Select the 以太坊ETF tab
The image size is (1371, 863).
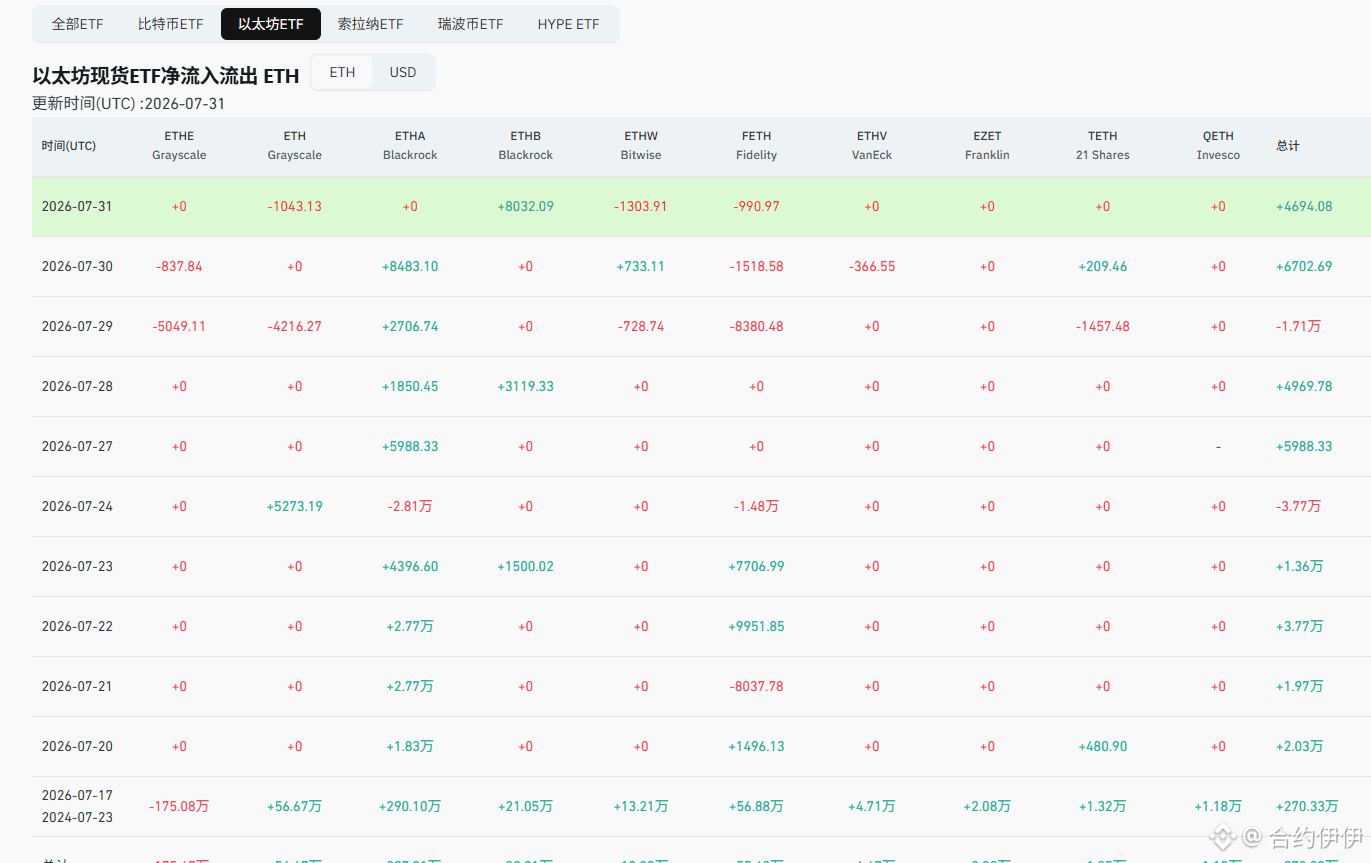pos(271,24)
